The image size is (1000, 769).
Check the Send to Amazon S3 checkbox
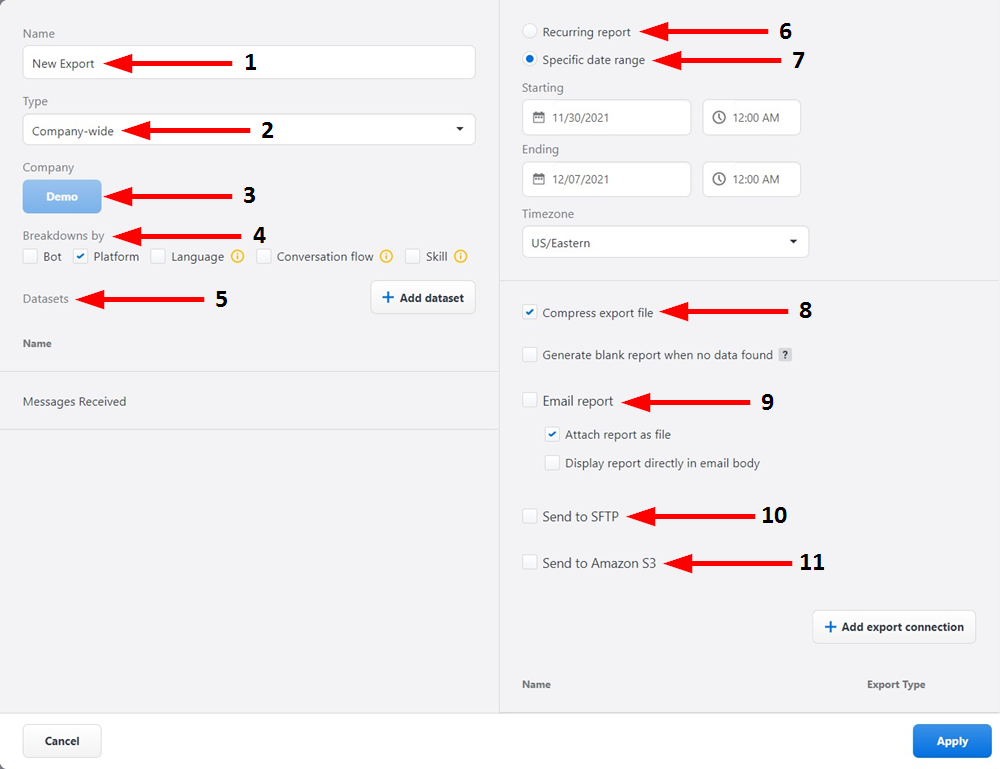point(529,563)
